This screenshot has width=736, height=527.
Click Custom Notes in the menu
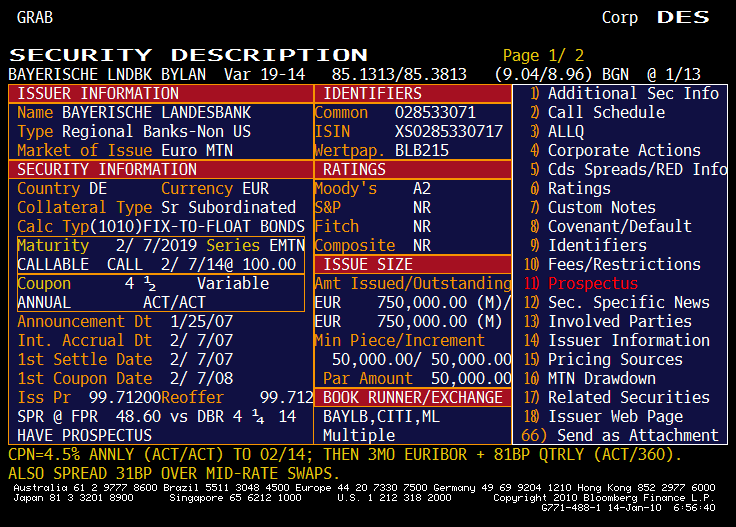click(601, 207)
